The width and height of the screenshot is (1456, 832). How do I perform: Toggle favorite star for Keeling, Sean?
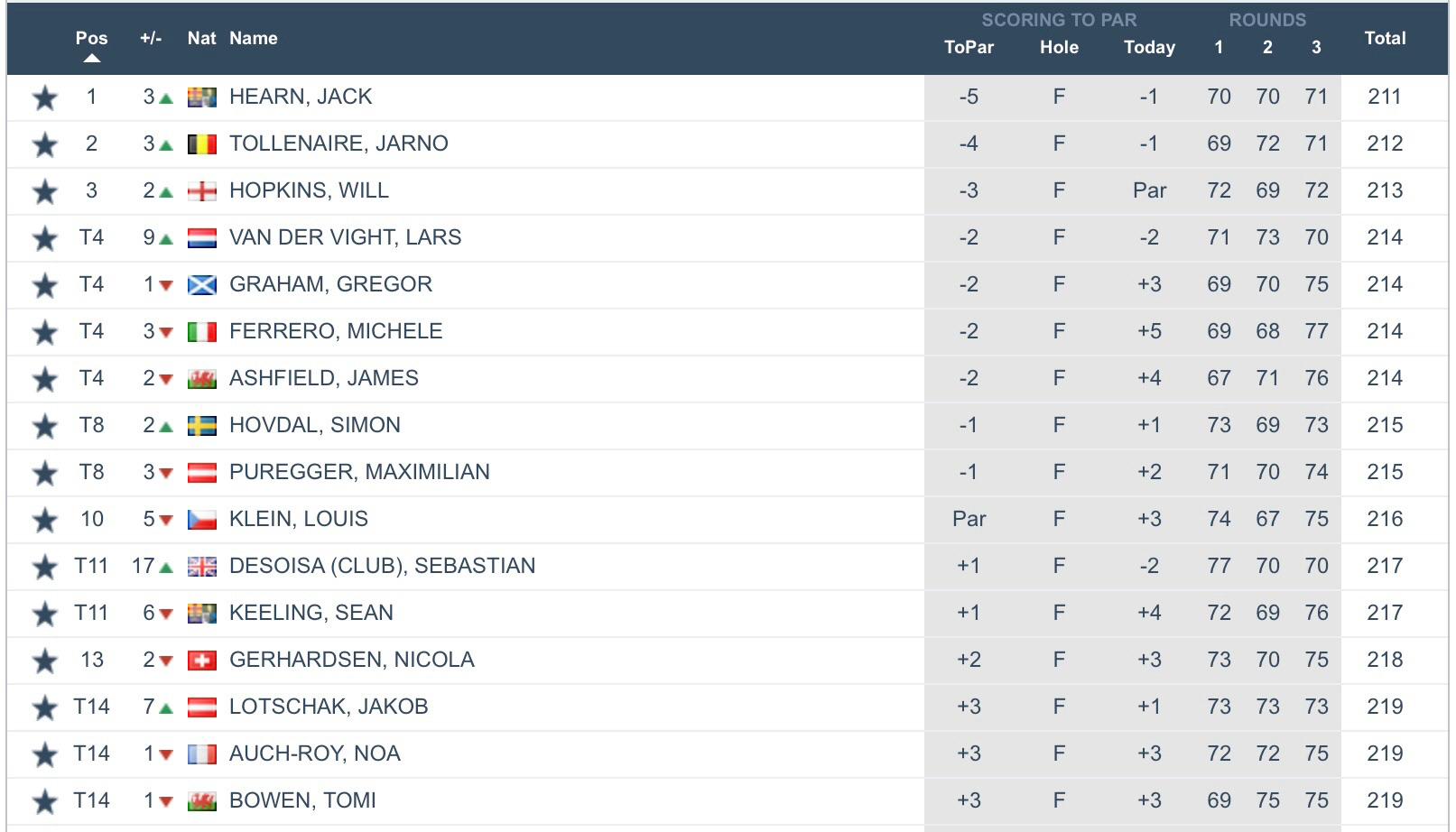point(44,614)
